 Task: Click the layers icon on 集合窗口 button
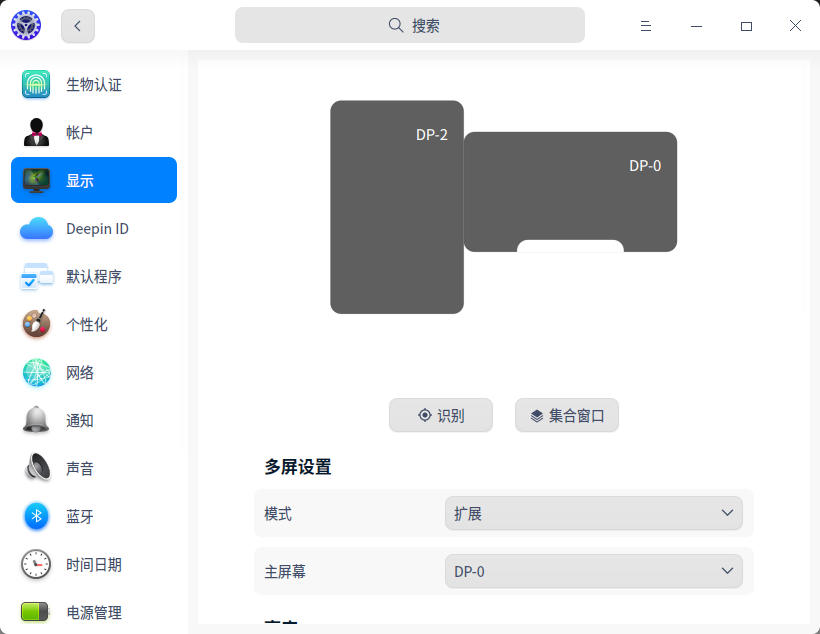[537, 416]
